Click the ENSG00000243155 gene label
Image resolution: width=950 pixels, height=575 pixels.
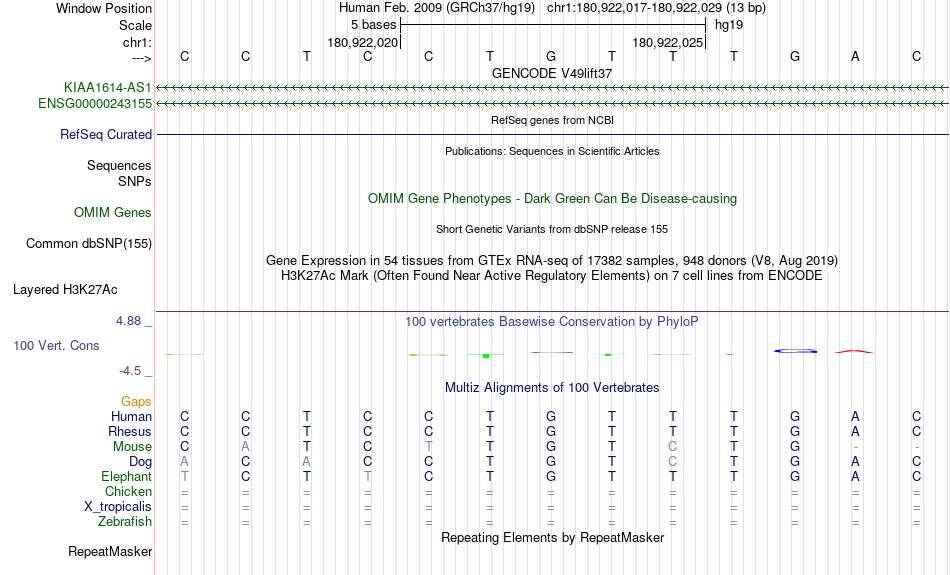pyautogui.click(x=95, y=104)
